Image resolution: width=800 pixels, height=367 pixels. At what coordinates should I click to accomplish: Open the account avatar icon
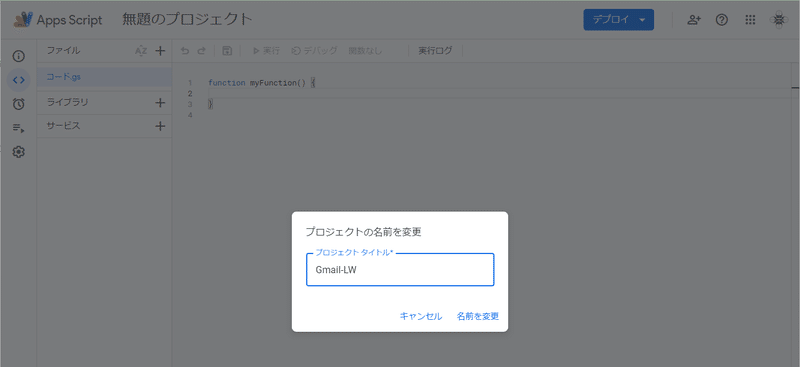point(779,20)
